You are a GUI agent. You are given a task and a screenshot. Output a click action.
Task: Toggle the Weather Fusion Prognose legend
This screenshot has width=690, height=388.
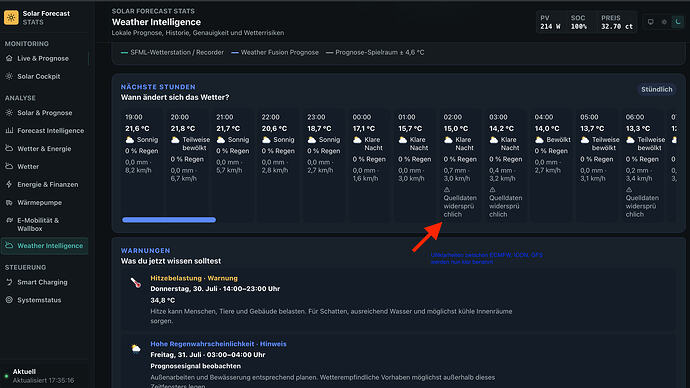275,52
